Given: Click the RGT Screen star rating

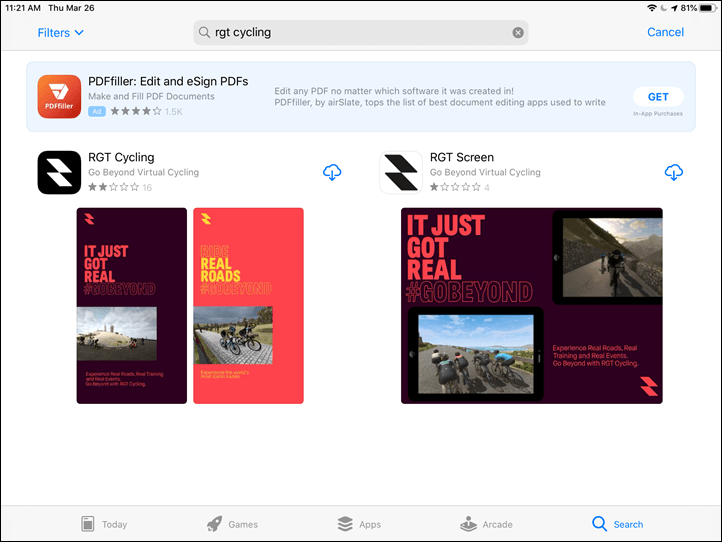Looking at the screenshot, I should coord(459,187).
